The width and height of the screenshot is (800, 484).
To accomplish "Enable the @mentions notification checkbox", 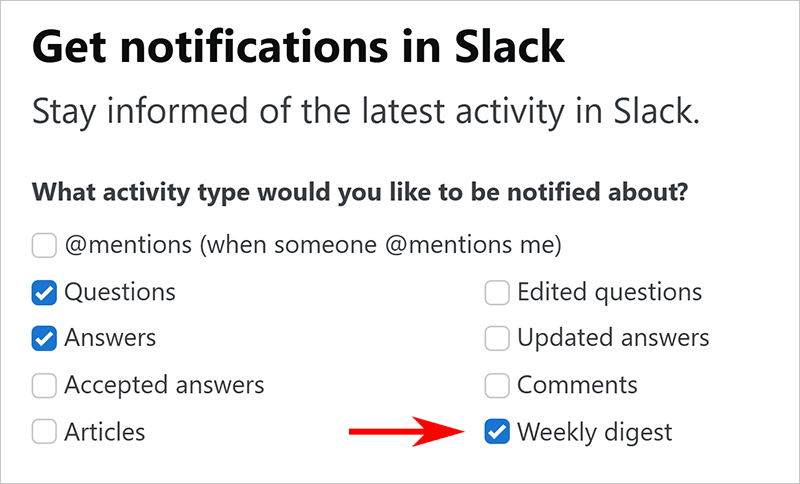I will click(44, 246).
